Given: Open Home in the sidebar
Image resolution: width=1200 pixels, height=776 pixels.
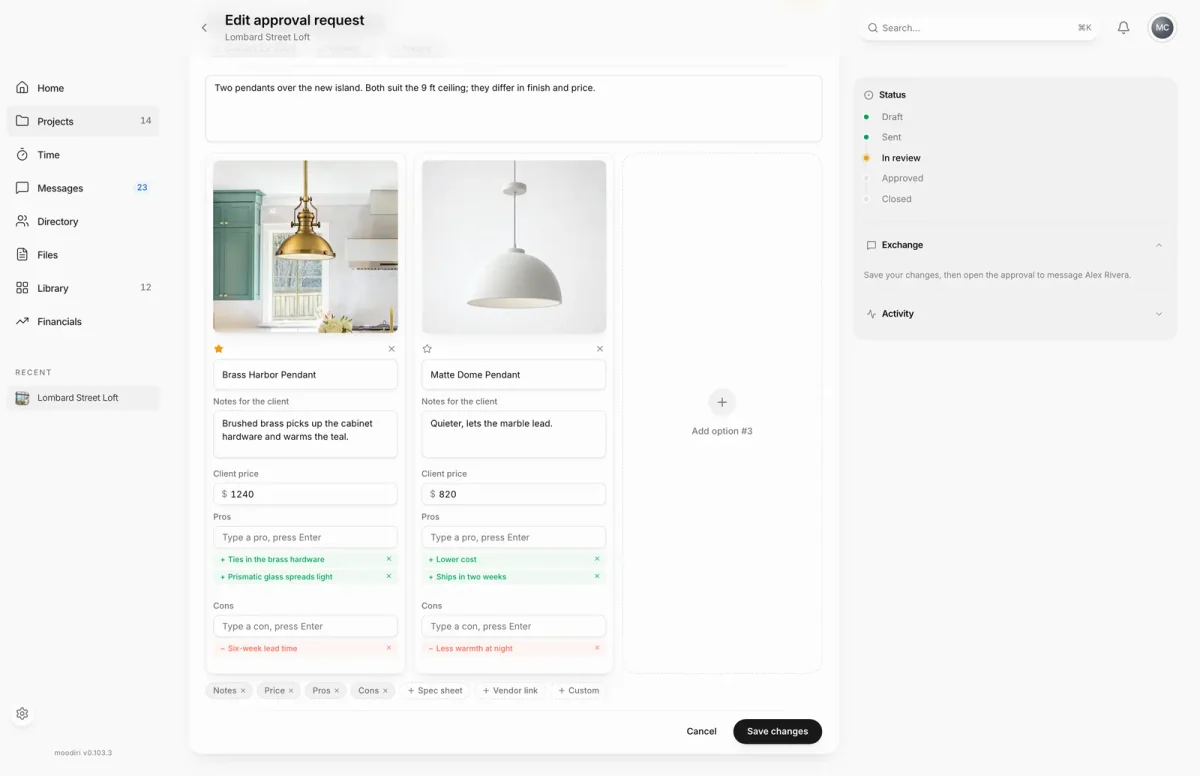Looking at the screenshot, I should click(83, 88).
